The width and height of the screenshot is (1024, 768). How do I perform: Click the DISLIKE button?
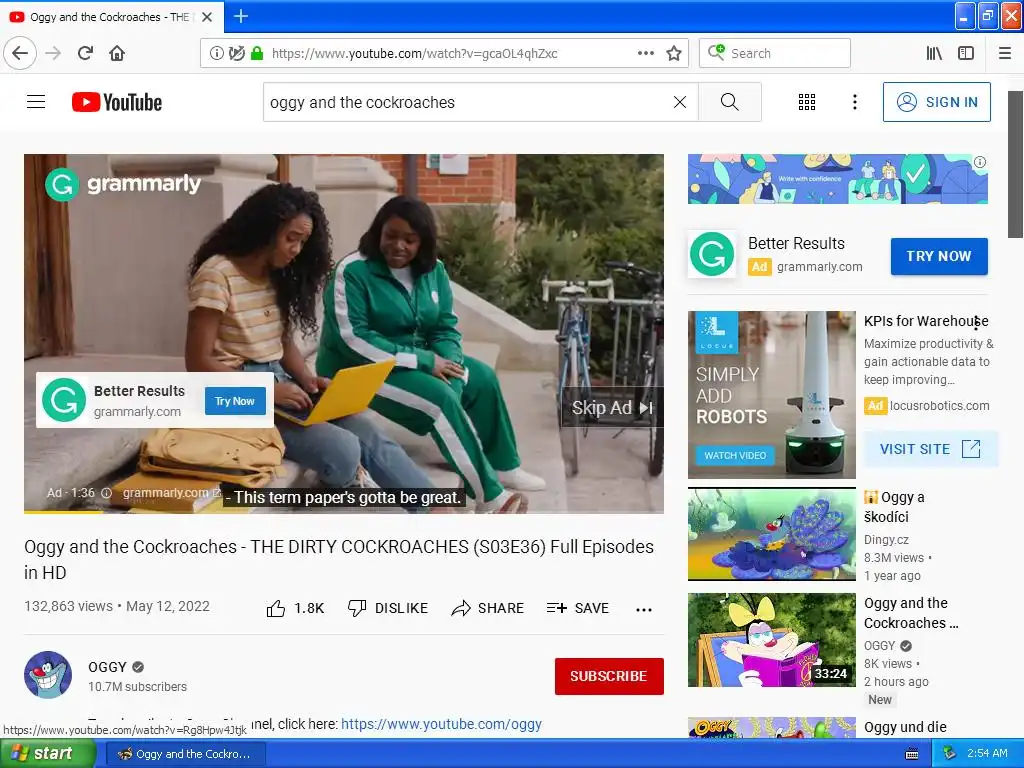click(387, 608)
